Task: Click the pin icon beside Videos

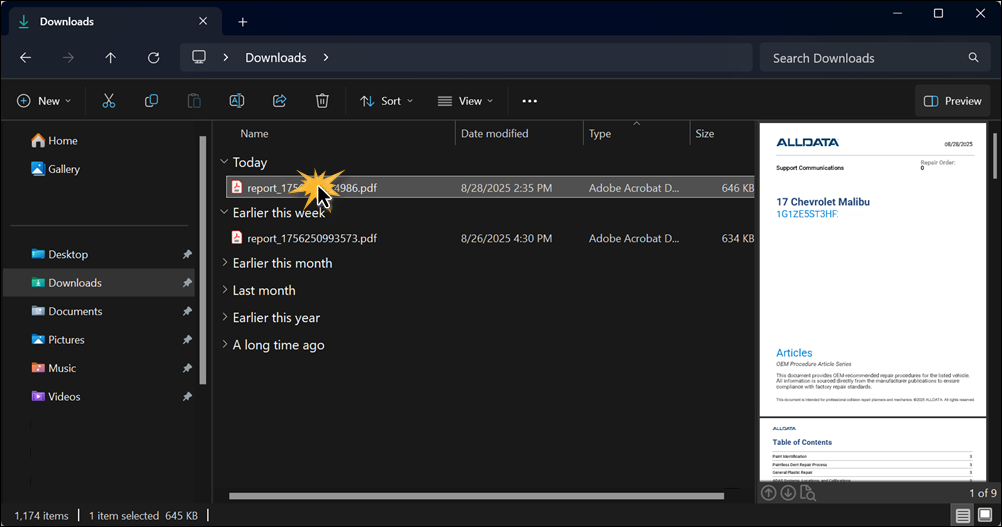Action: point(187,397)
